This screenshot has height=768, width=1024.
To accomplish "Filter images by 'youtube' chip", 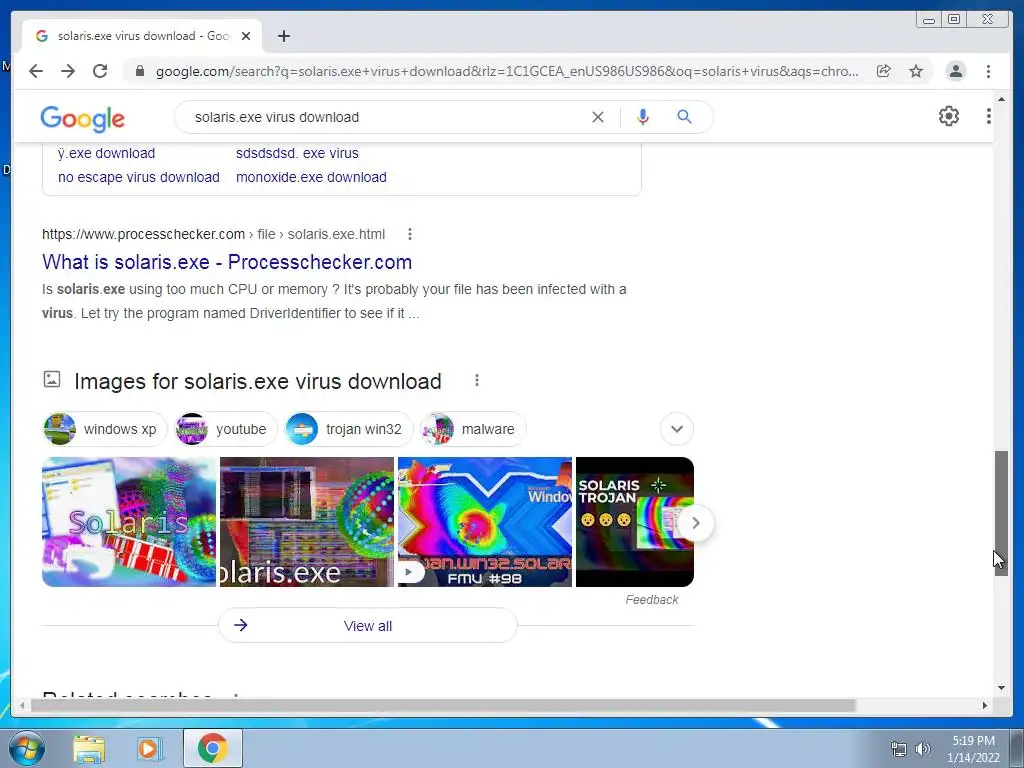I will [225, 429].
